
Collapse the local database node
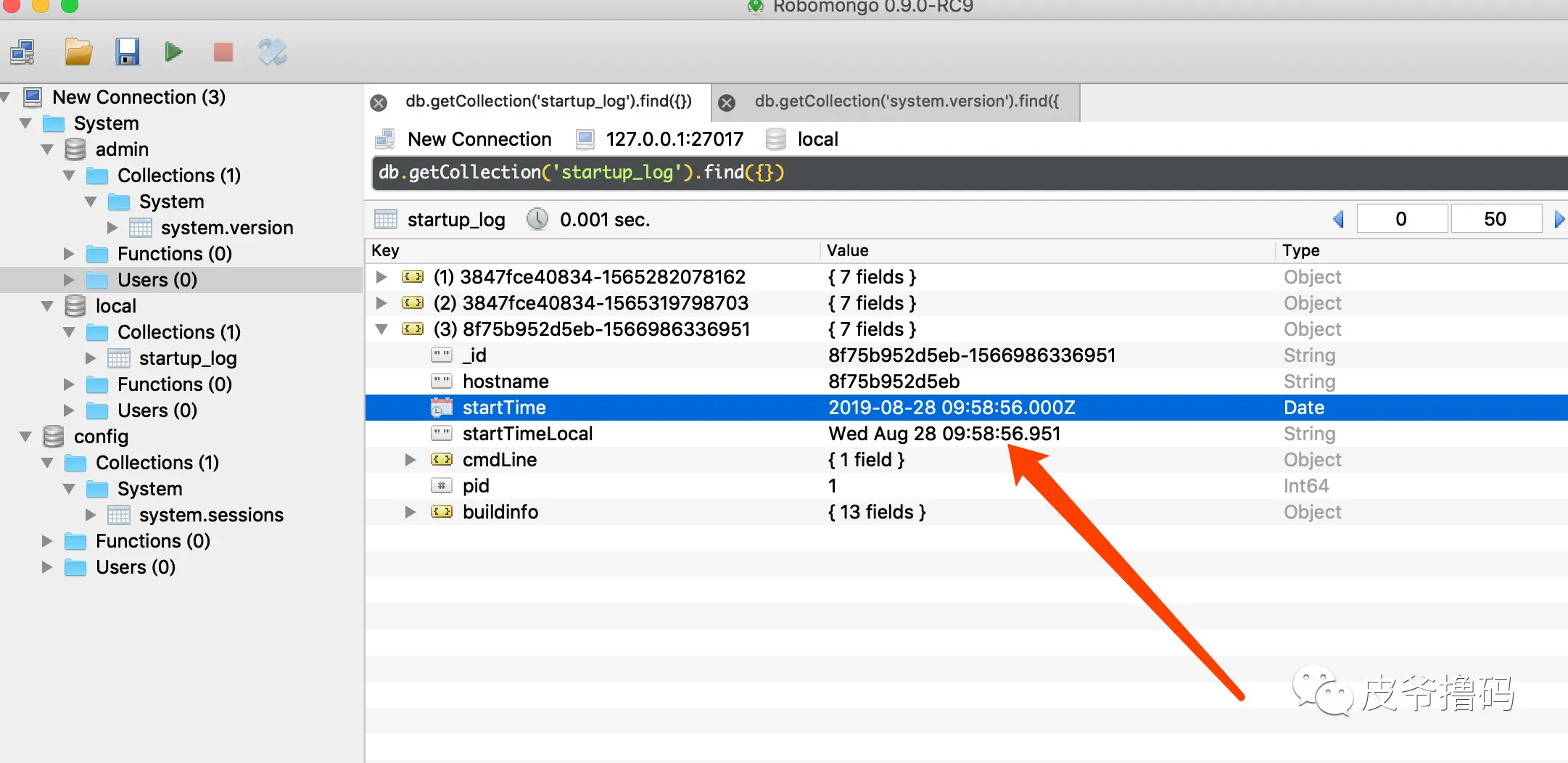click(47, 306)
